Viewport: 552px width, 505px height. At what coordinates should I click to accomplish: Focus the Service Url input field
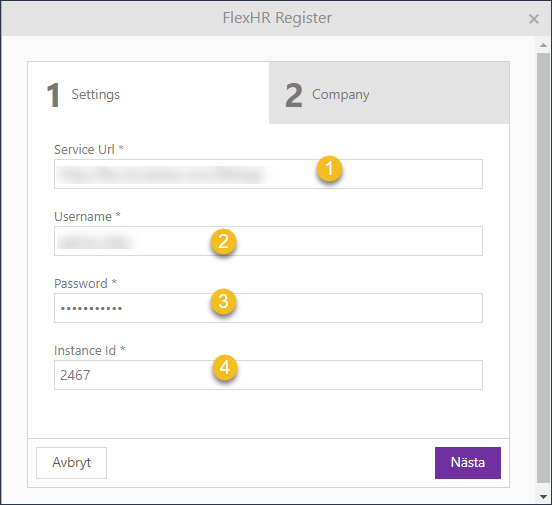coord(268,174)
